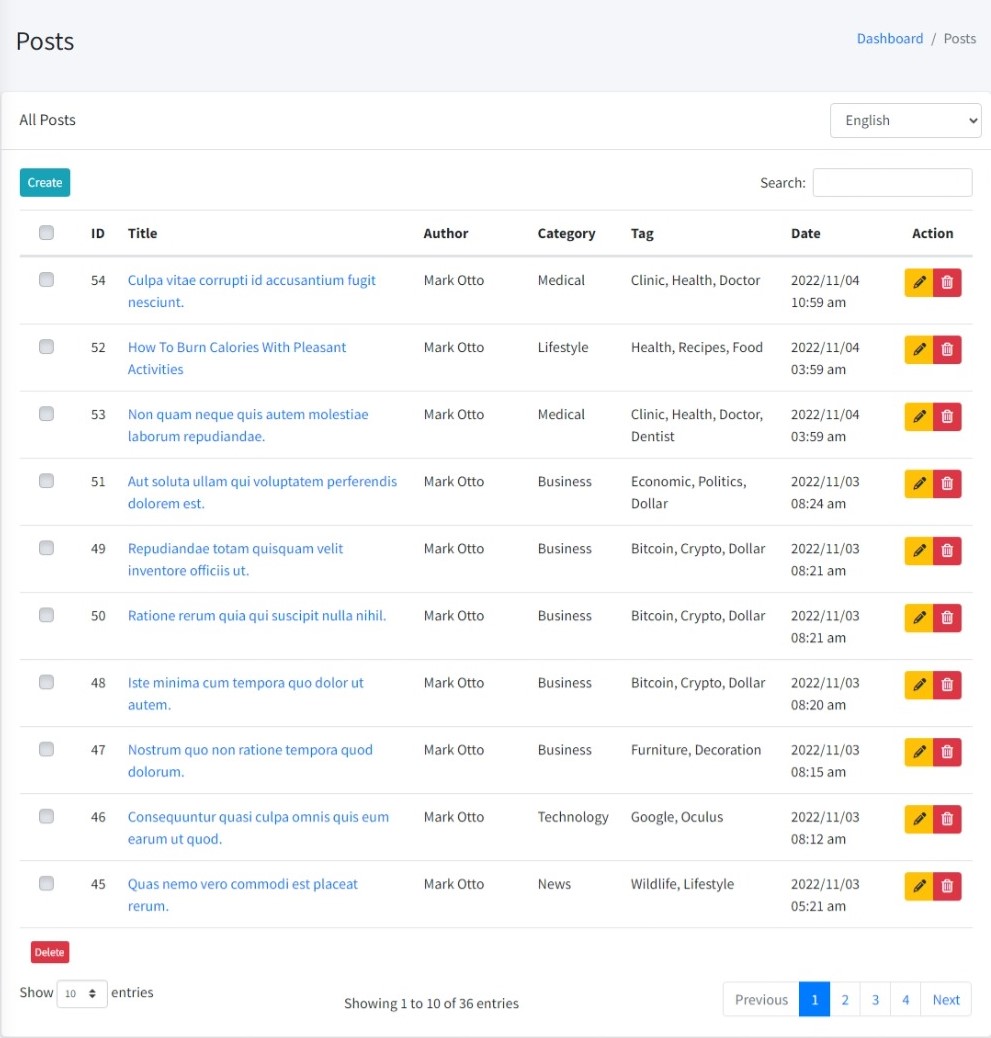The width and height of the screenshot is (991, 1038).
Task: Click the pencil edit icon for post 51
Action: click(x=919, y=484)
